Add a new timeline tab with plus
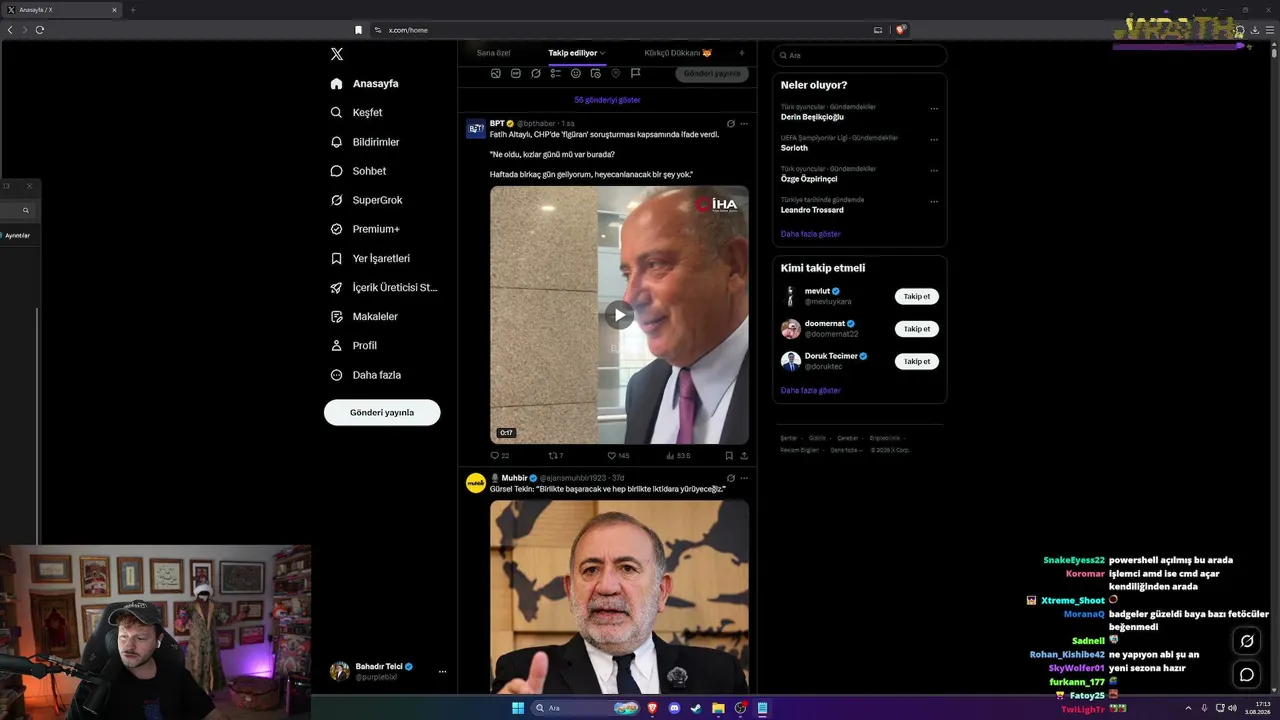Screen dimensions: 1280x720 (741, 53)
